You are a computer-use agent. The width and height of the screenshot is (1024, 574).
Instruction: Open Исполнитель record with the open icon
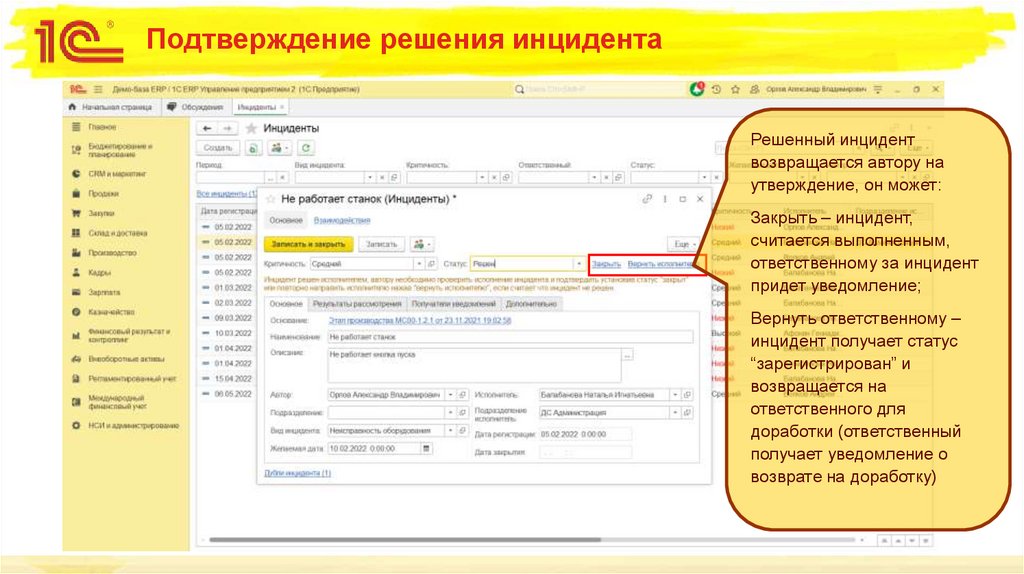click(687, 395)
